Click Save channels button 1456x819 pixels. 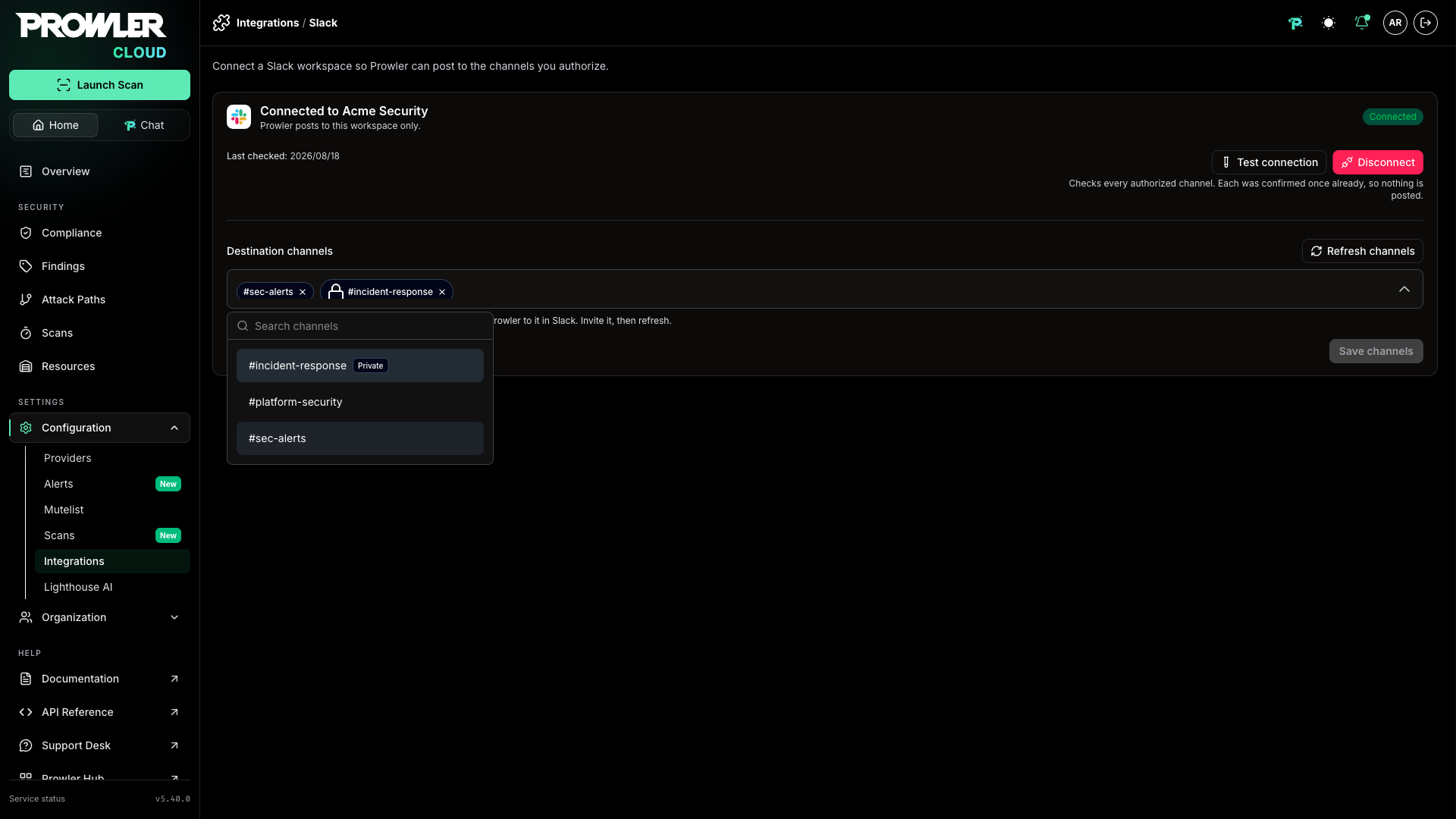pos(1376,351)
